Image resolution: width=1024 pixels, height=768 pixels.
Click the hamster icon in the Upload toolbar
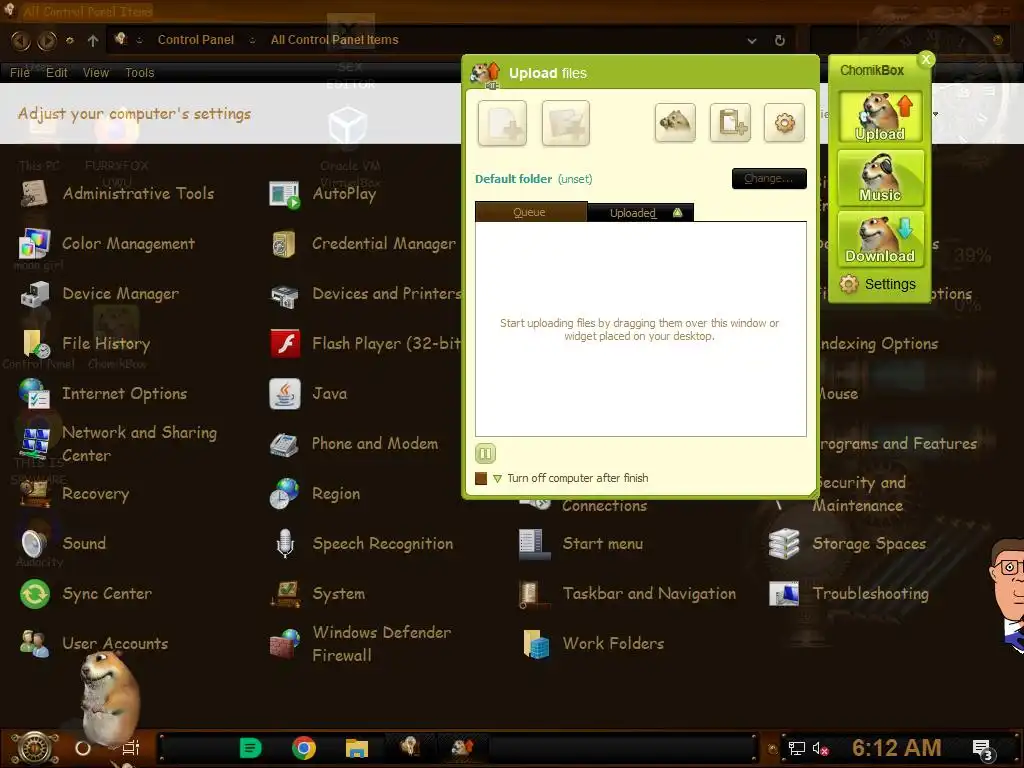tap(675, 122)
